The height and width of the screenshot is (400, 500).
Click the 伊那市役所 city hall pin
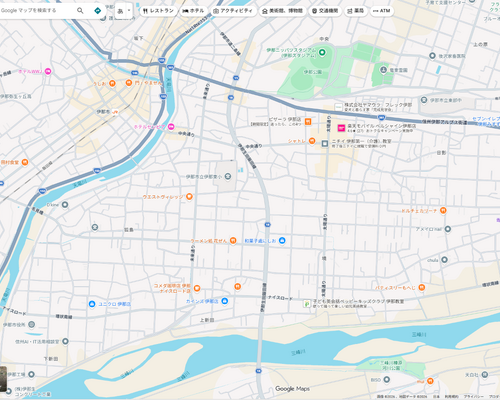pos(31,324)
